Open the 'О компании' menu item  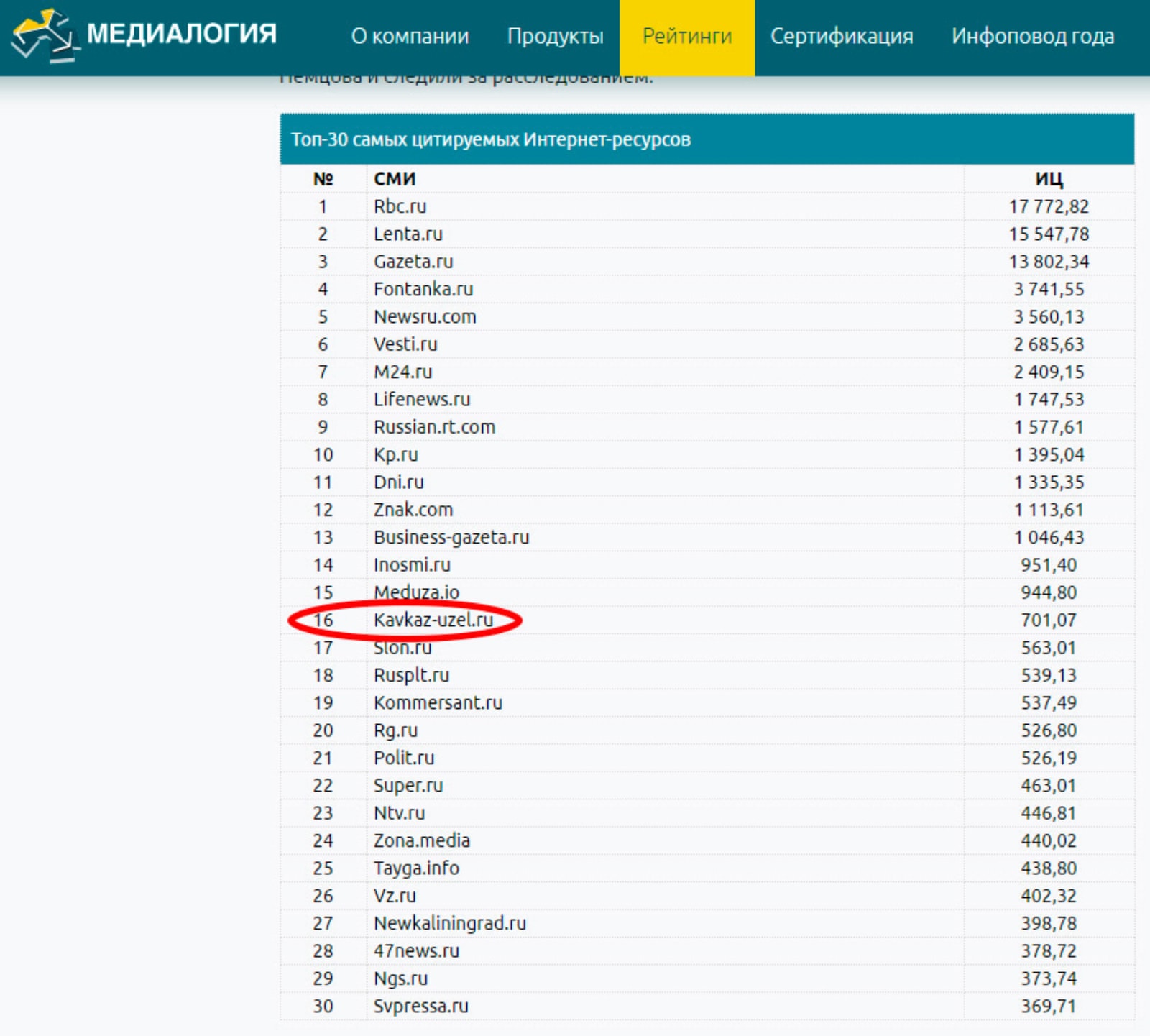pyautogui.click(x=410, y=36)
